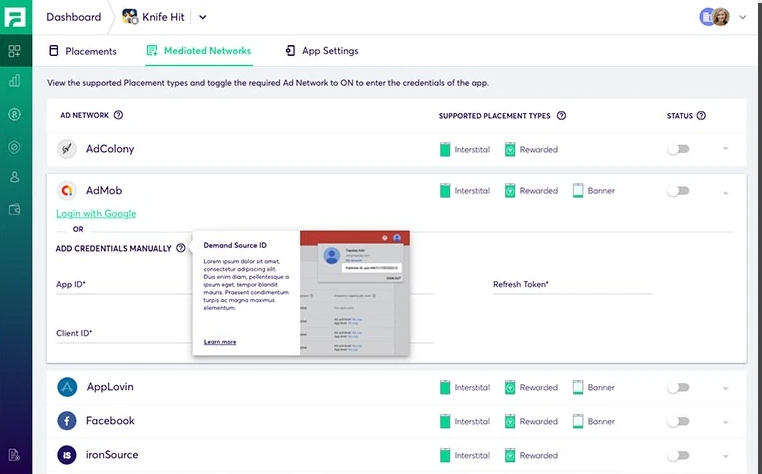Screen dimensions: 762x474
Task: Click the Fyber logo in the sidebar
Action: pyautogui.click(x=15, y=17)
